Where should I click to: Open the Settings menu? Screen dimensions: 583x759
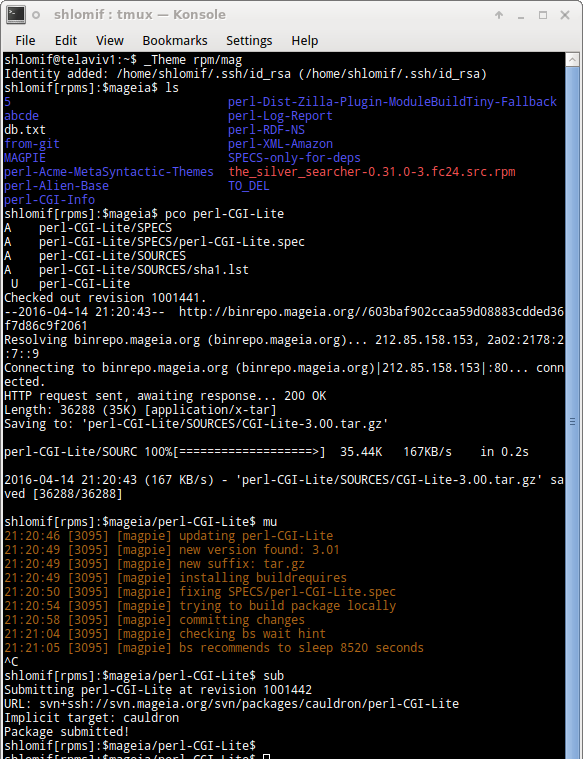point(249,41)
